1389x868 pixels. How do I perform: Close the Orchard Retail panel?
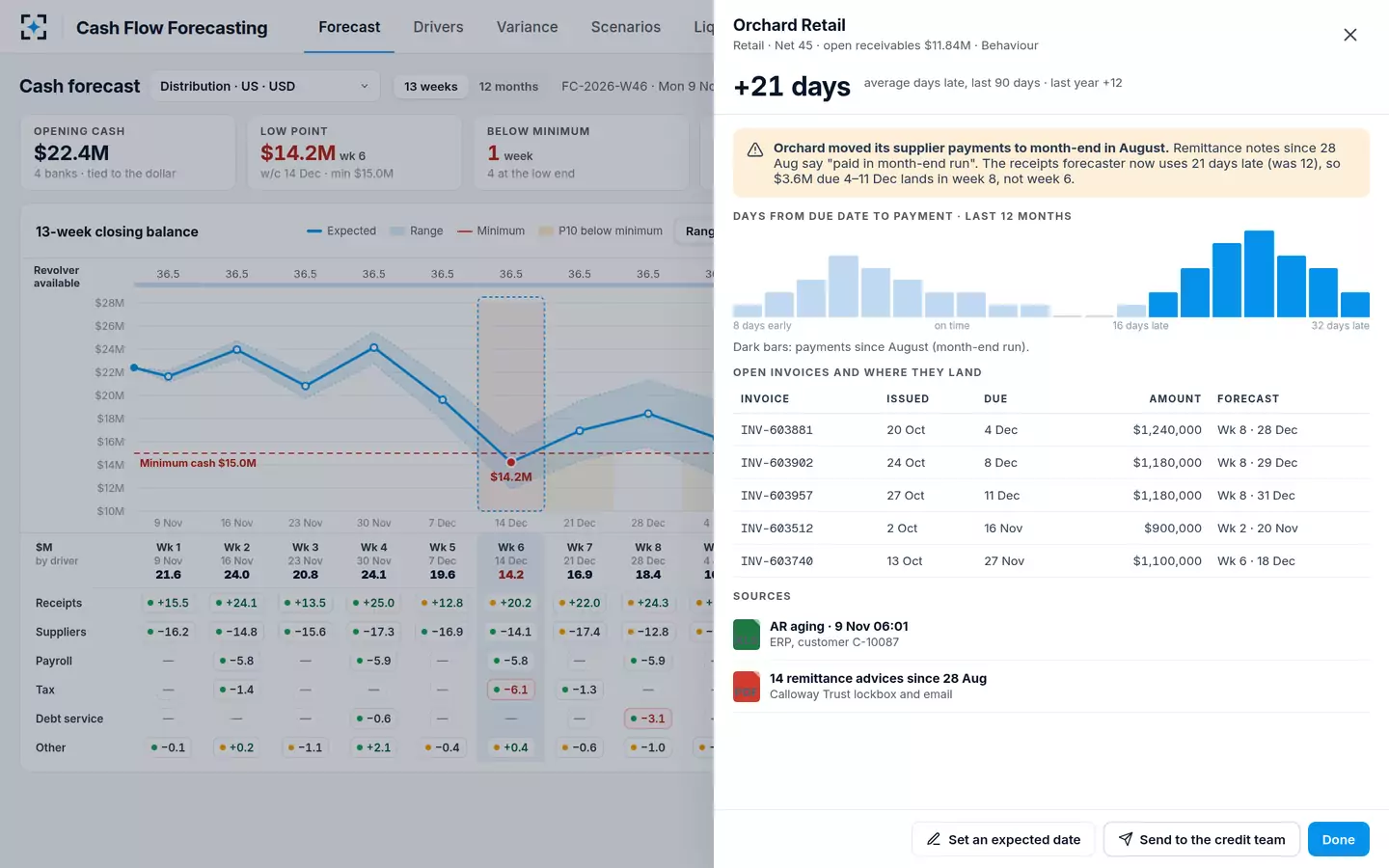click(1350, 35)
